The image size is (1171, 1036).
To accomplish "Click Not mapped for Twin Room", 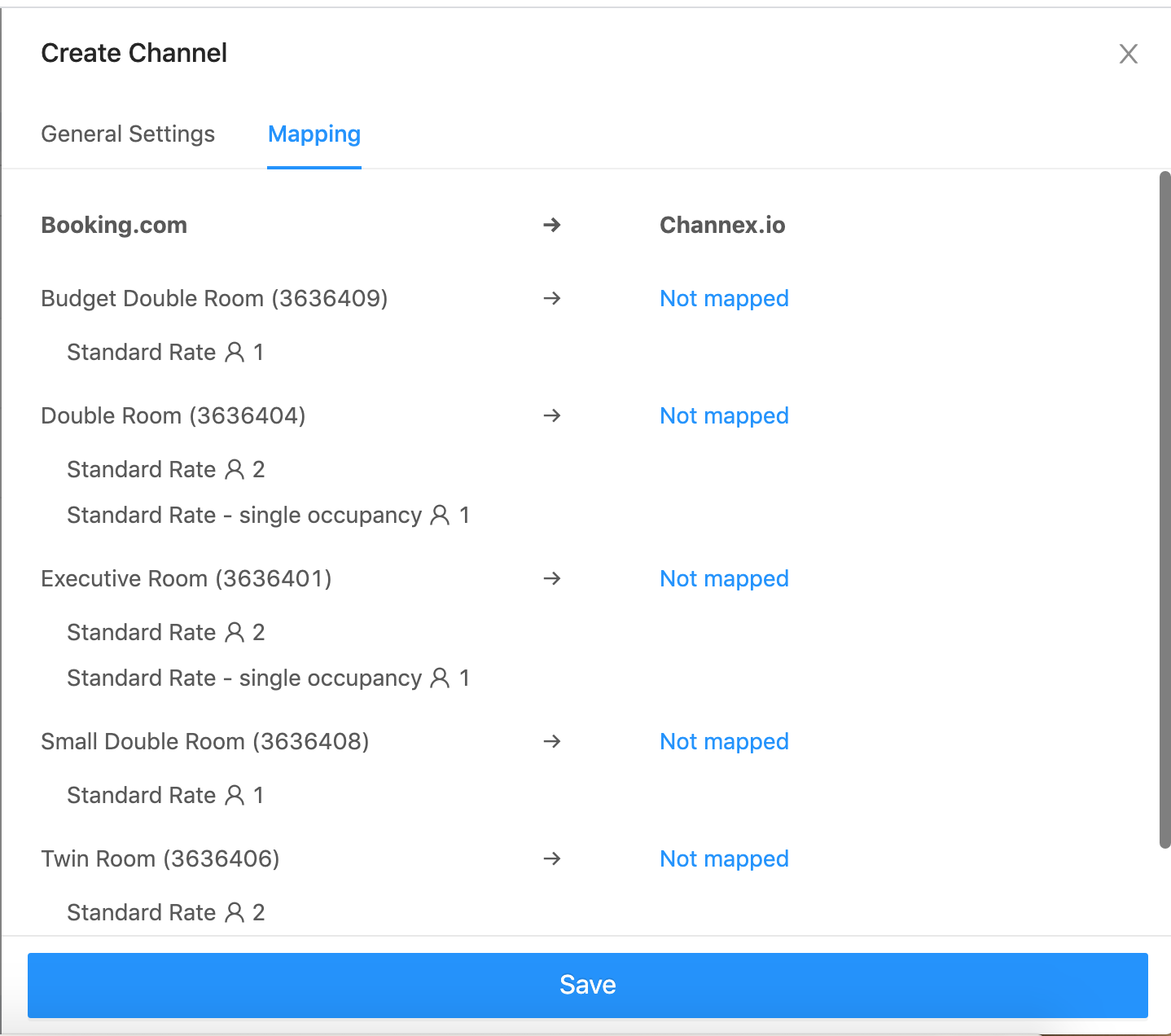I will (x=724, y=858).
